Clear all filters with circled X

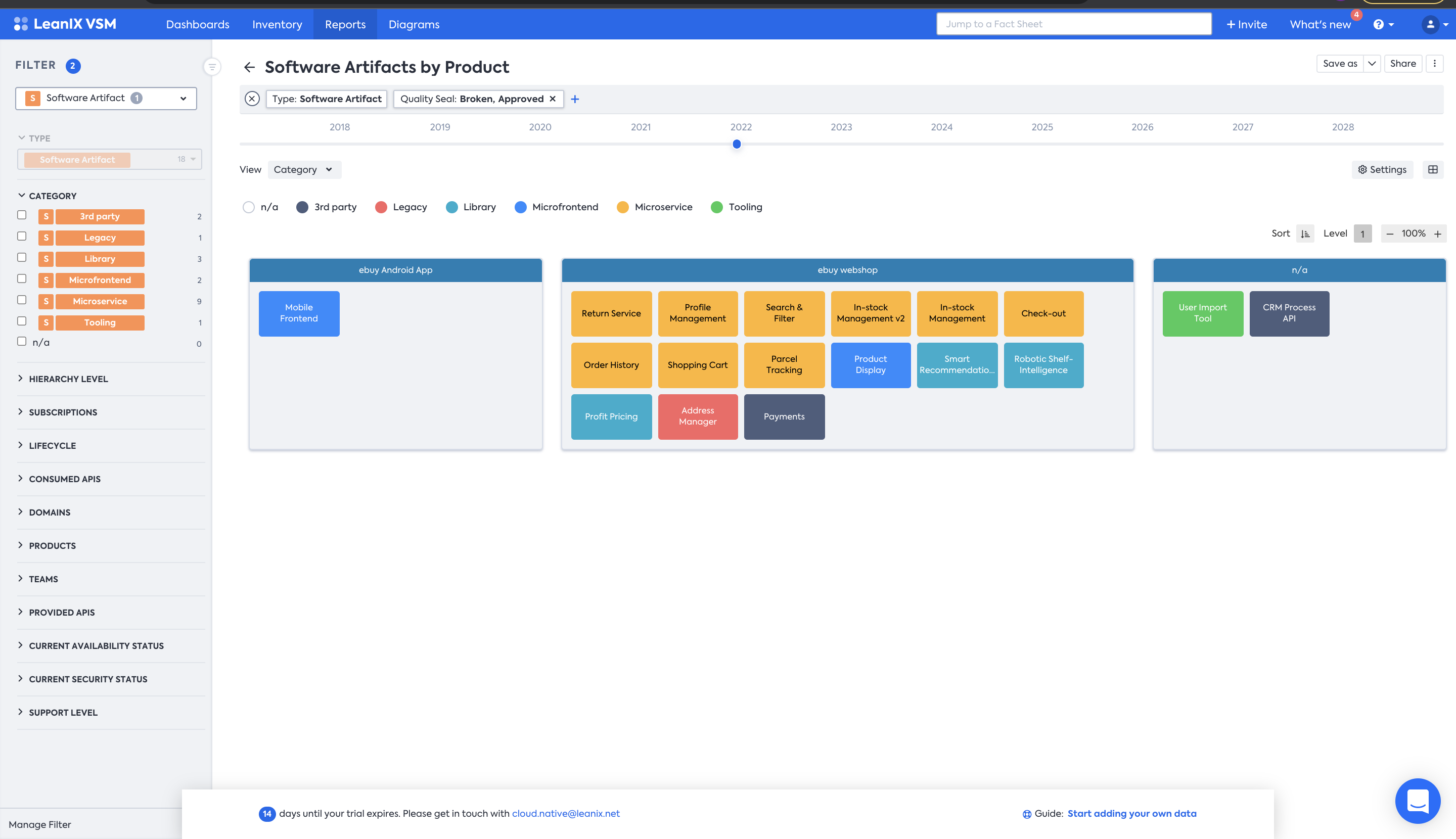(252, 99)
